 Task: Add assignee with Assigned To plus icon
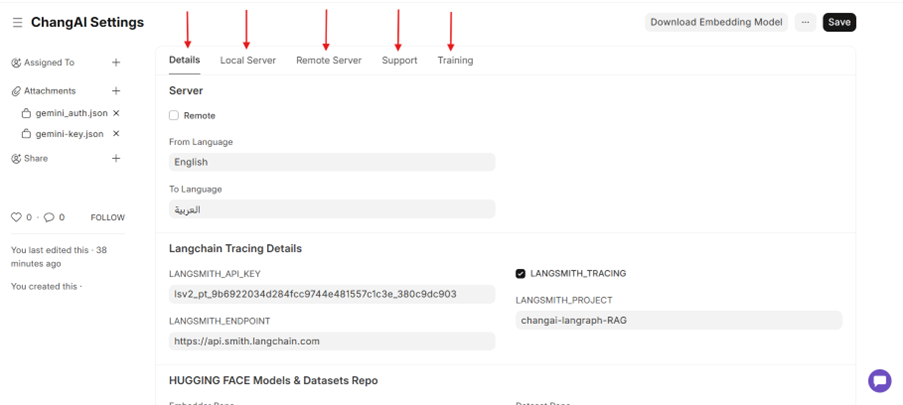pyautogui.click(x=116, y=63)
